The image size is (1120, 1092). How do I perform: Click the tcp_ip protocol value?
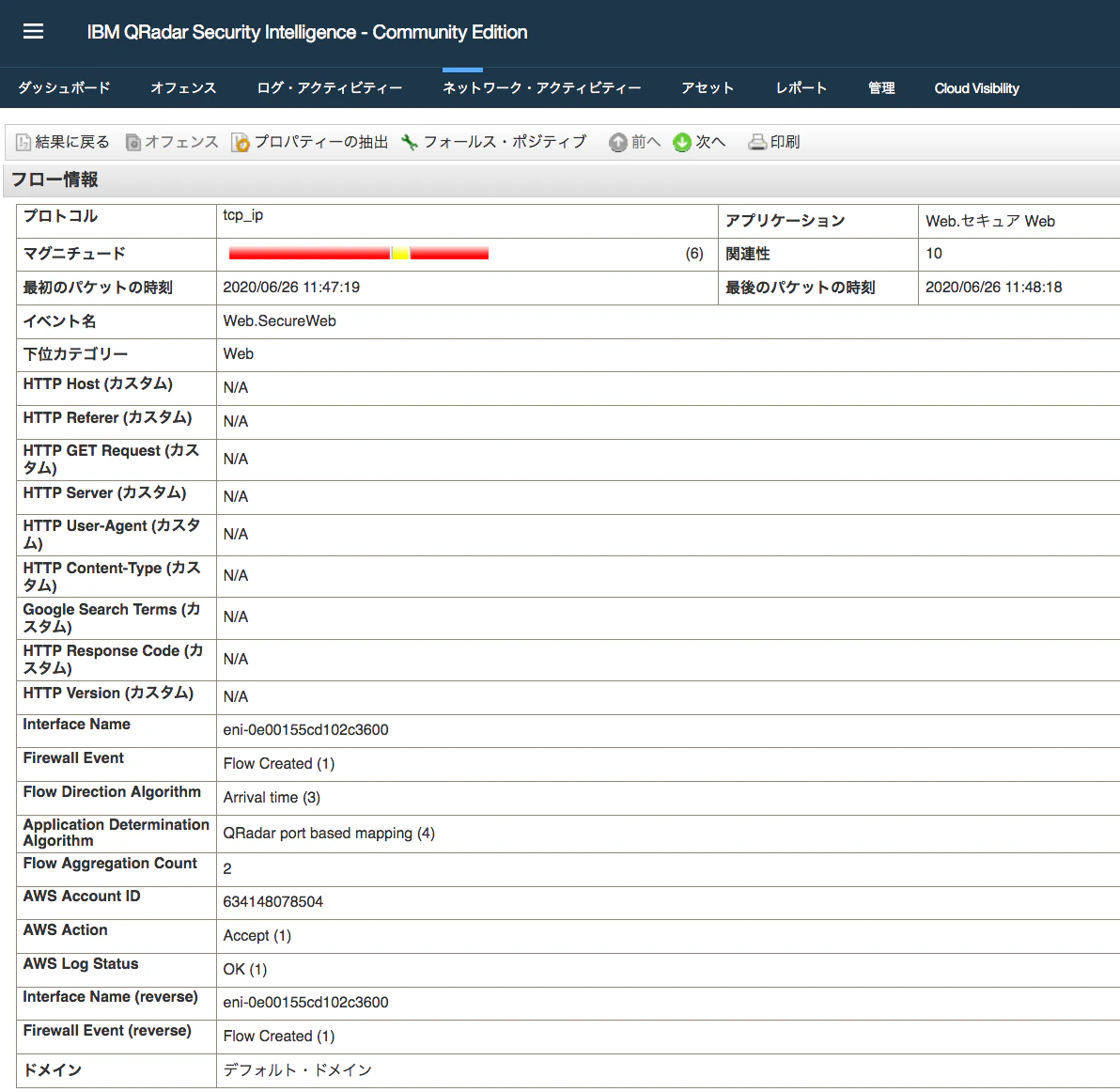coord(242,215)
